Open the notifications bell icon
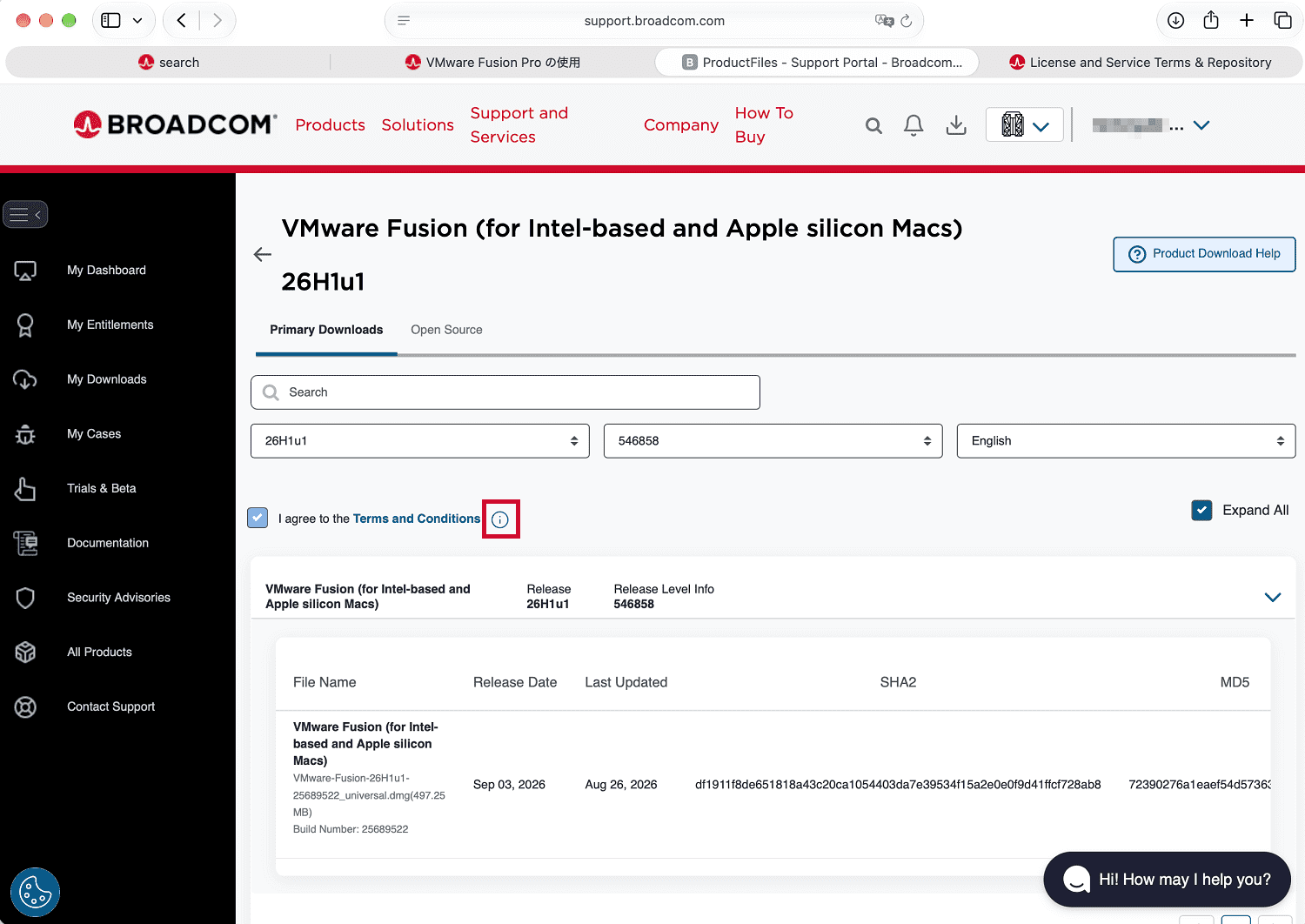The height and width of the screenshot is (924, 1305). pyautogui.click(x=913, y=126)
